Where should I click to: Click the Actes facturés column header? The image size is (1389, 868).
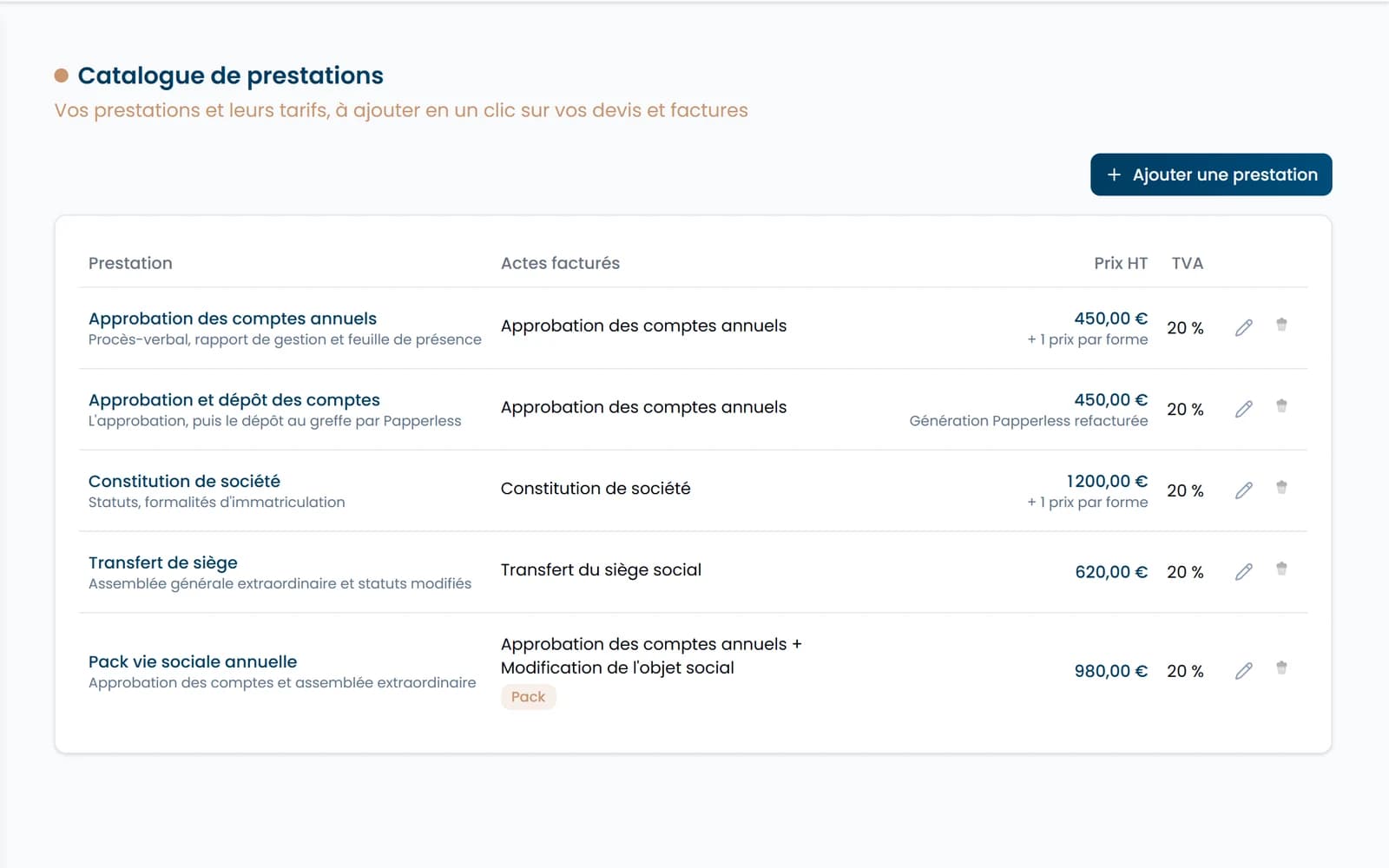[x=560, y=263]
